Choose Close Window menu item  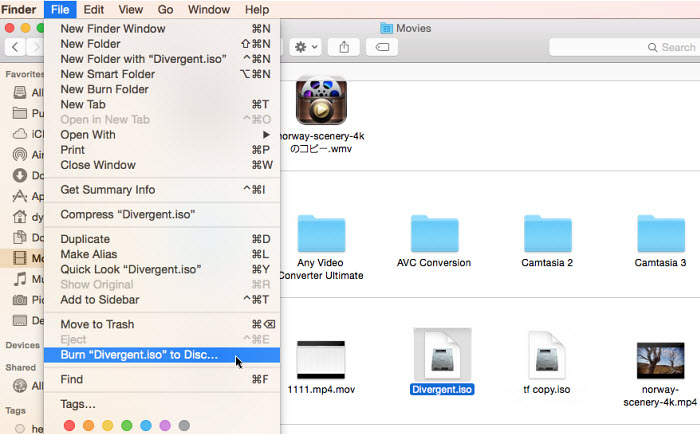(162, 165)
